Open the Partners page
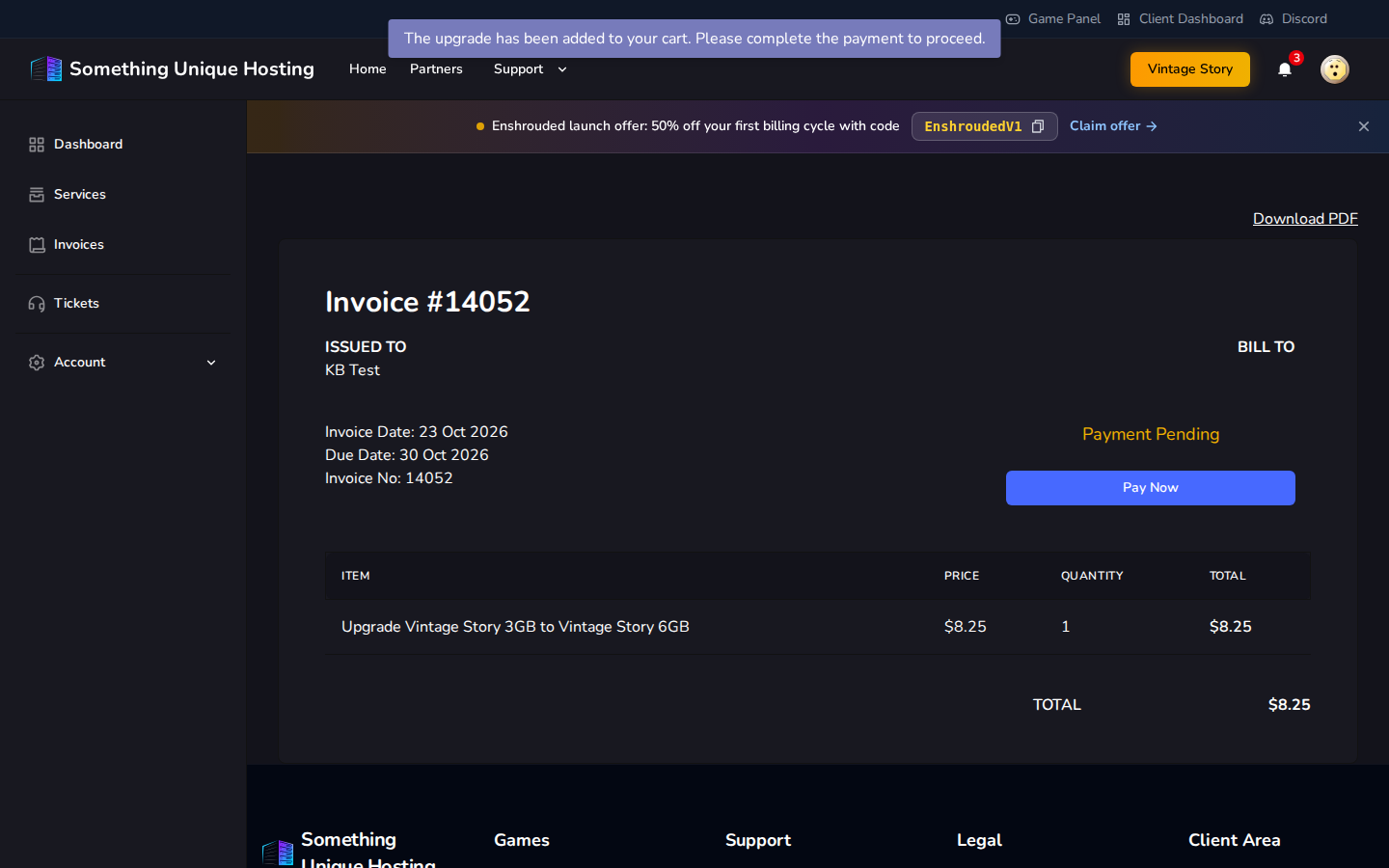Viewport: 1389px width, 868px height. click(436, 69)
